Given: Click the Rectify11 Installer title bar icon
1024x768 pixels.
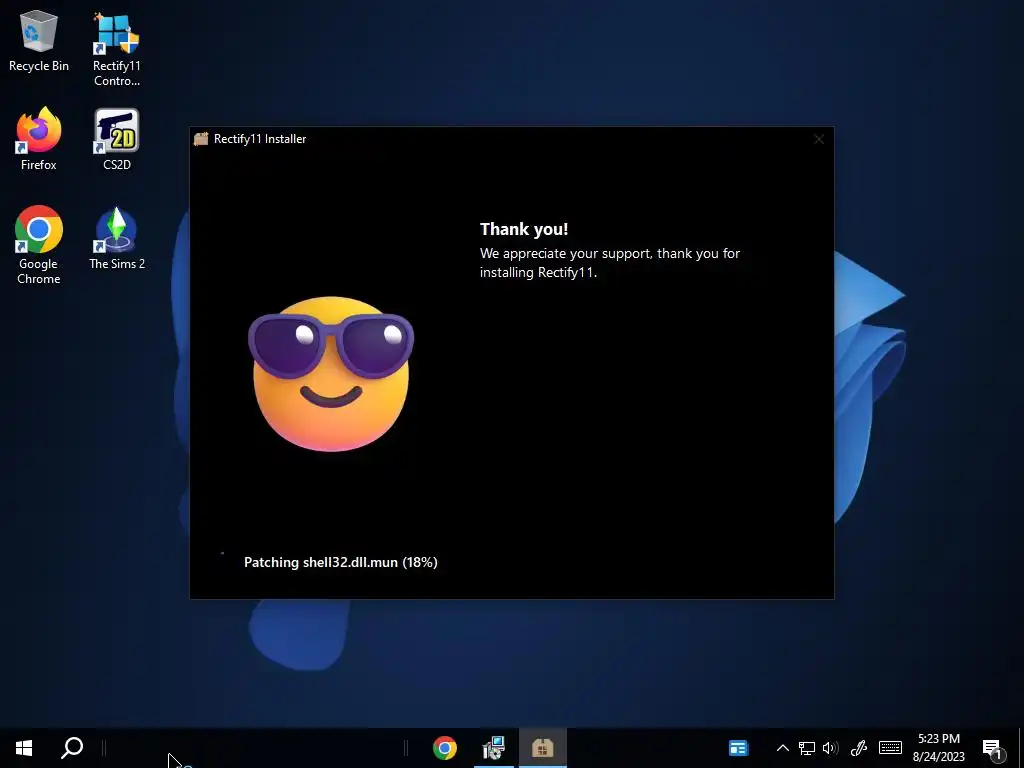Looking at the screenshot, I should pyautogui.click(x=201, y=138).
